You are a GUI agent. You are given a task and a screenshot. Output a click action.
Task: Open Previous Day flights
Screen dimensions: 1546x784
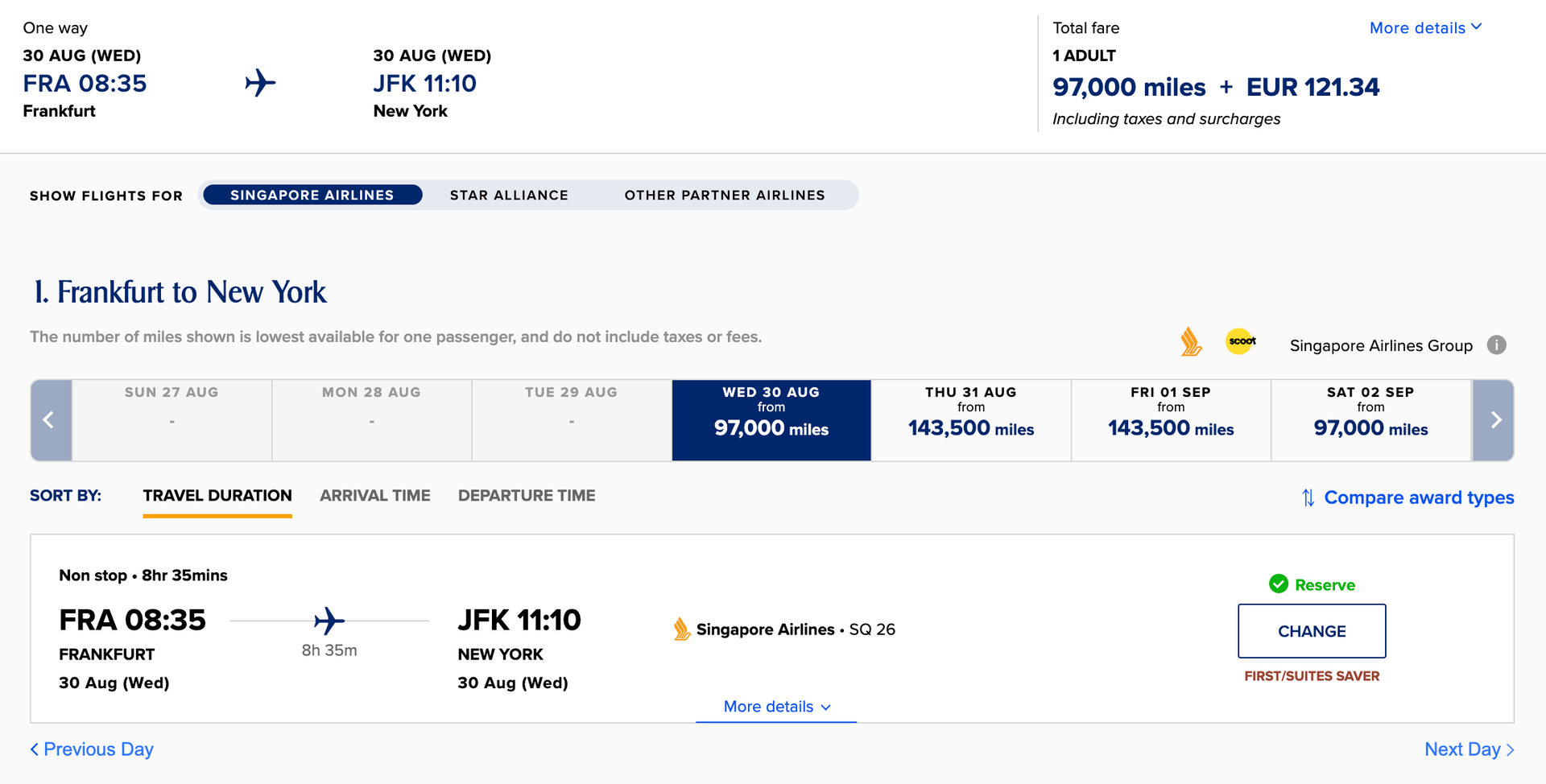[91, 749]
